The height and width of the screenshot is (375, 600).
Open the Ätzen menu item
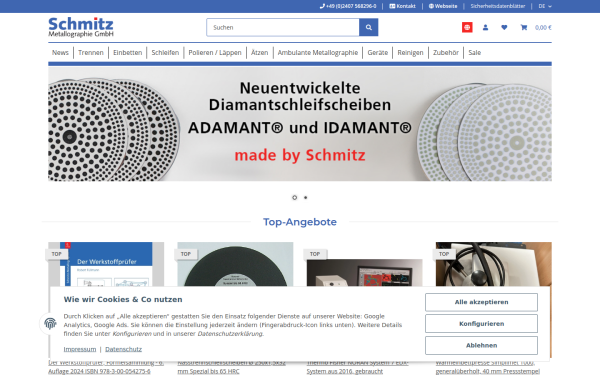pyautogui.click(x=259, y=52)
